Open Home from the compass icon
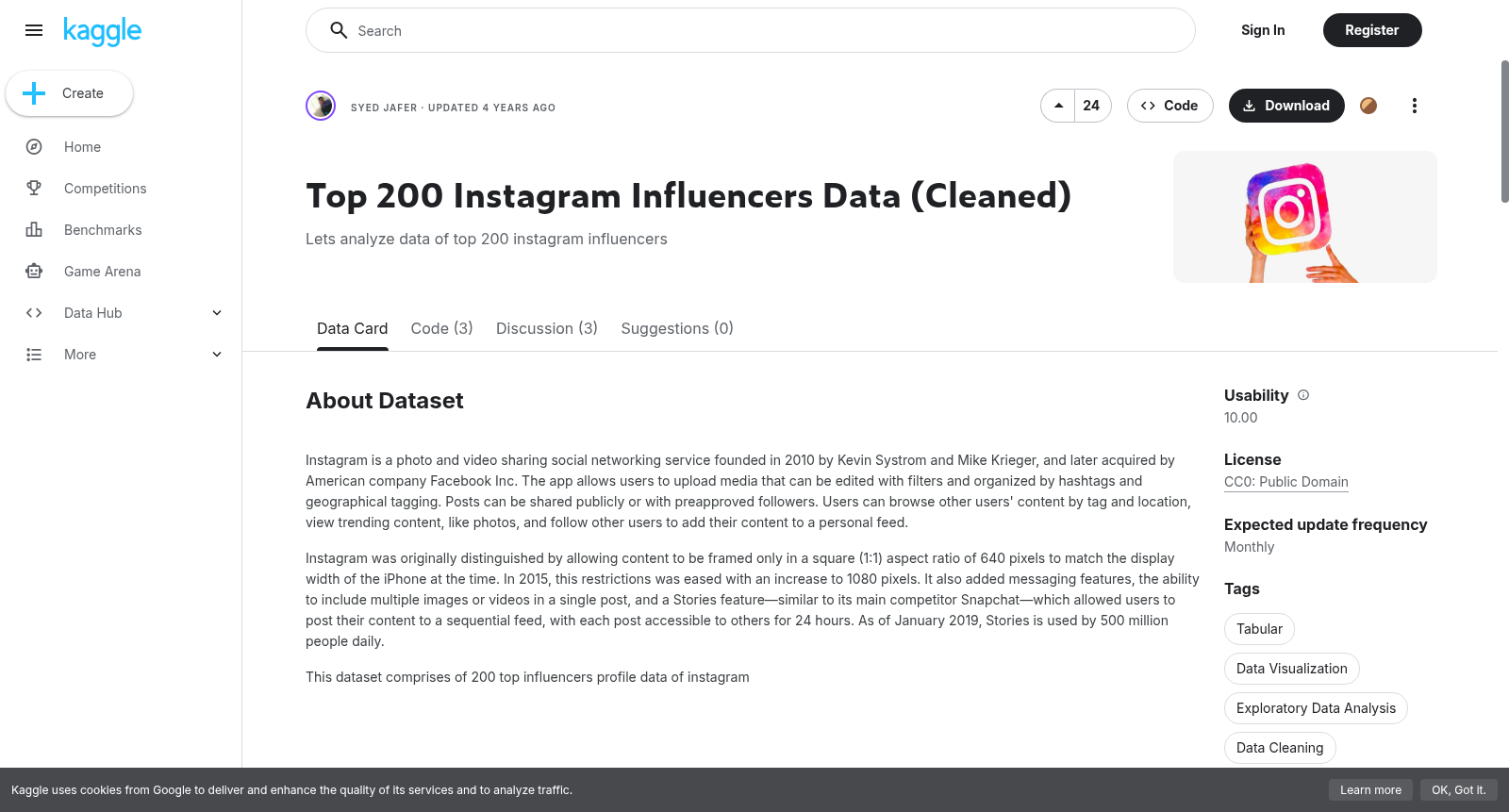Screen dimensions: 1509x812 click(34, 147)
